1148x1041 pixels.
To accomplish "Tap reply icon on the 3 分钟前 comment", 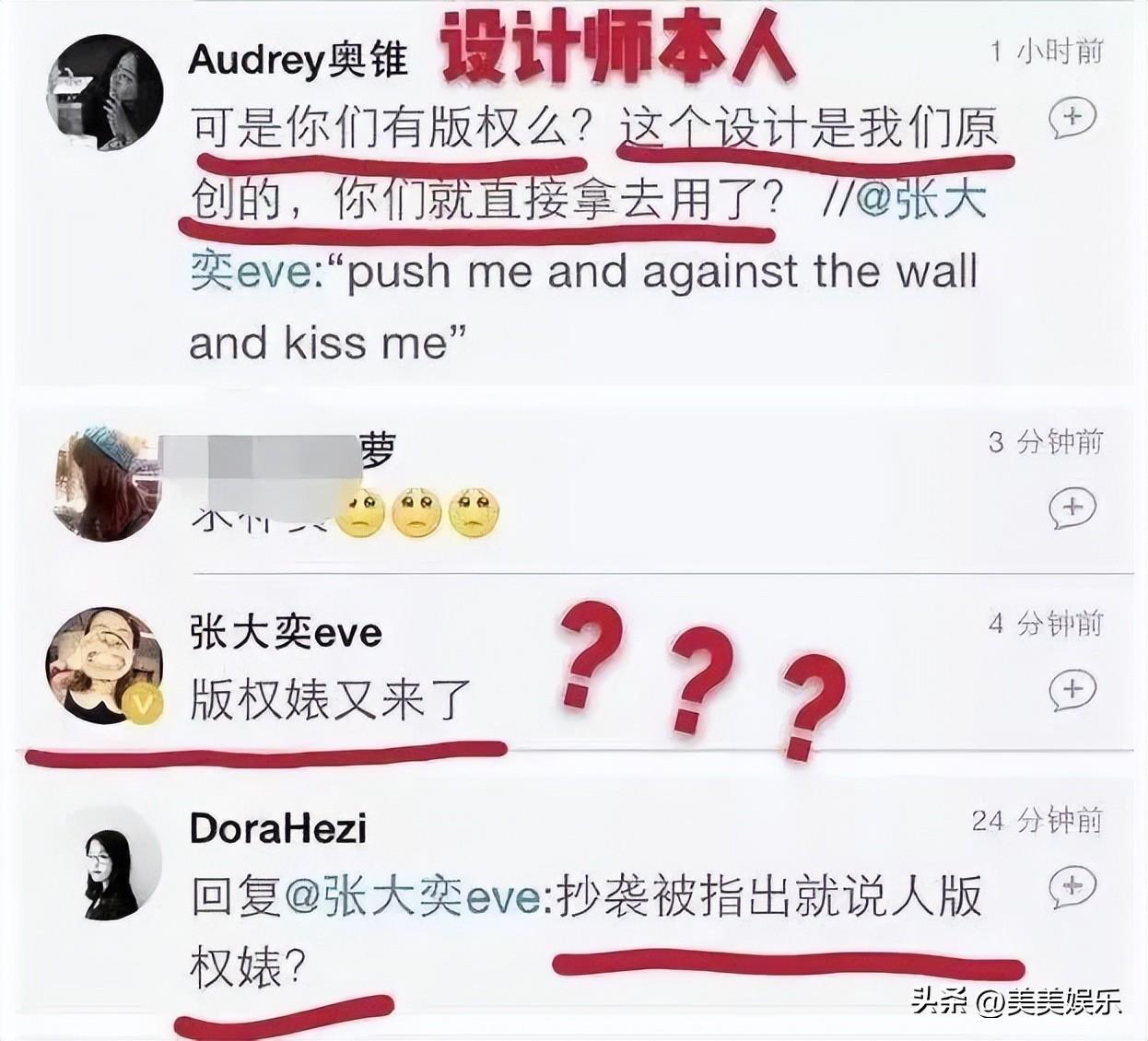I will [1072, 508].
